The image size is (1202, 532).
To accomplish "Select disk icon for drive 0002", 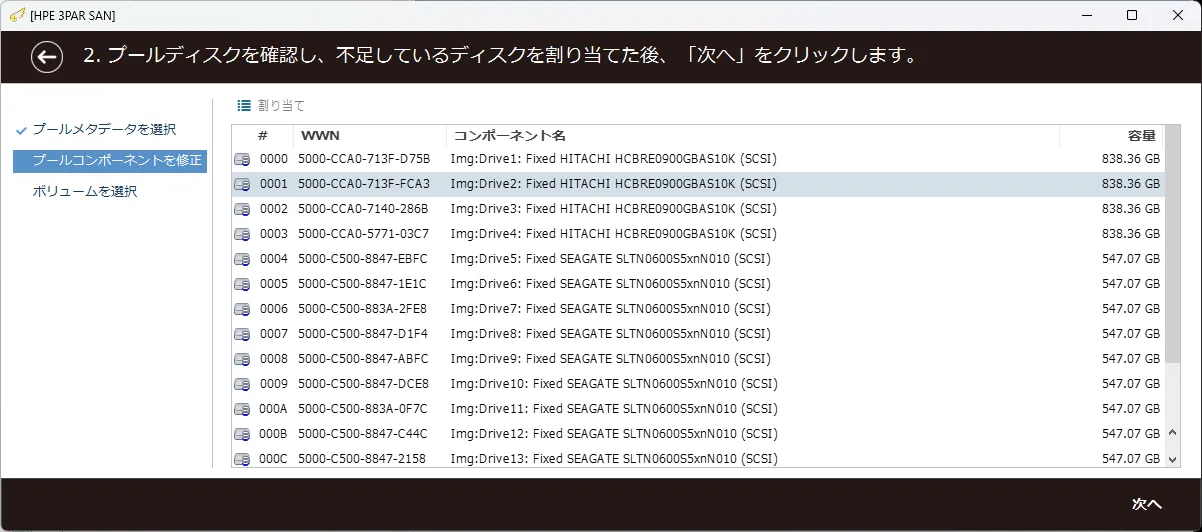I will [242, 210].
